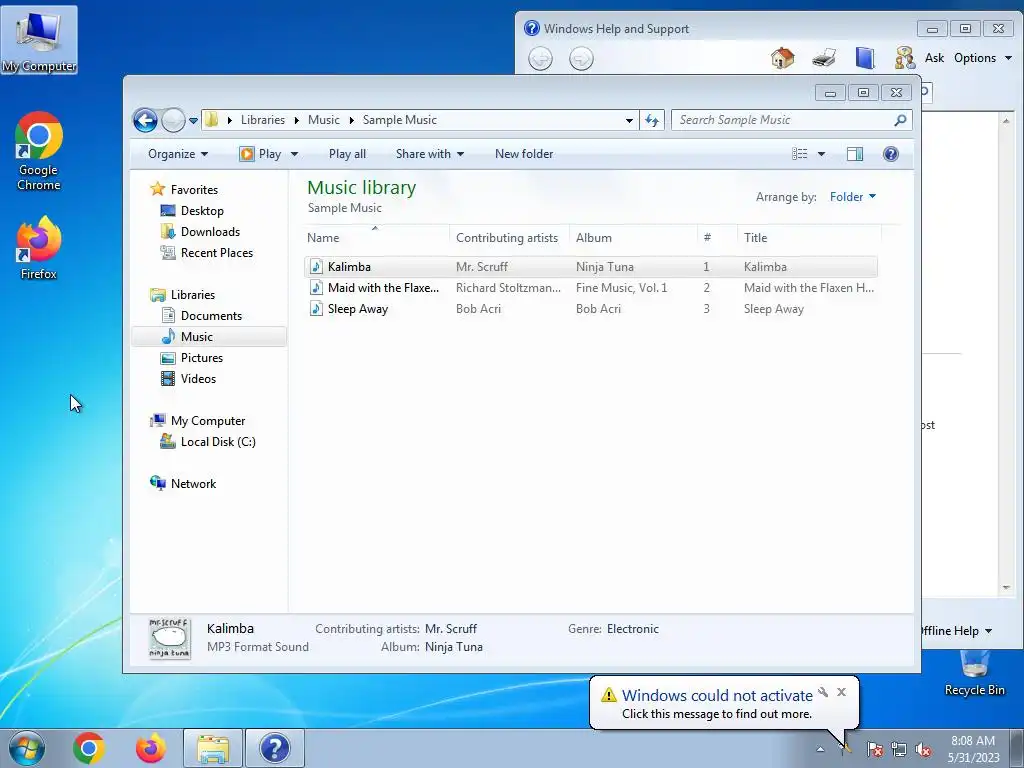Open Windows Explorer from taskbar

213,748
